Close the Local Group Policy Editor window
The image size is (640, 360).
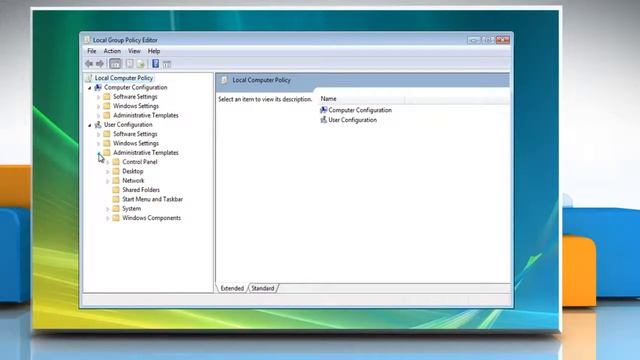(x=503, y=40)
